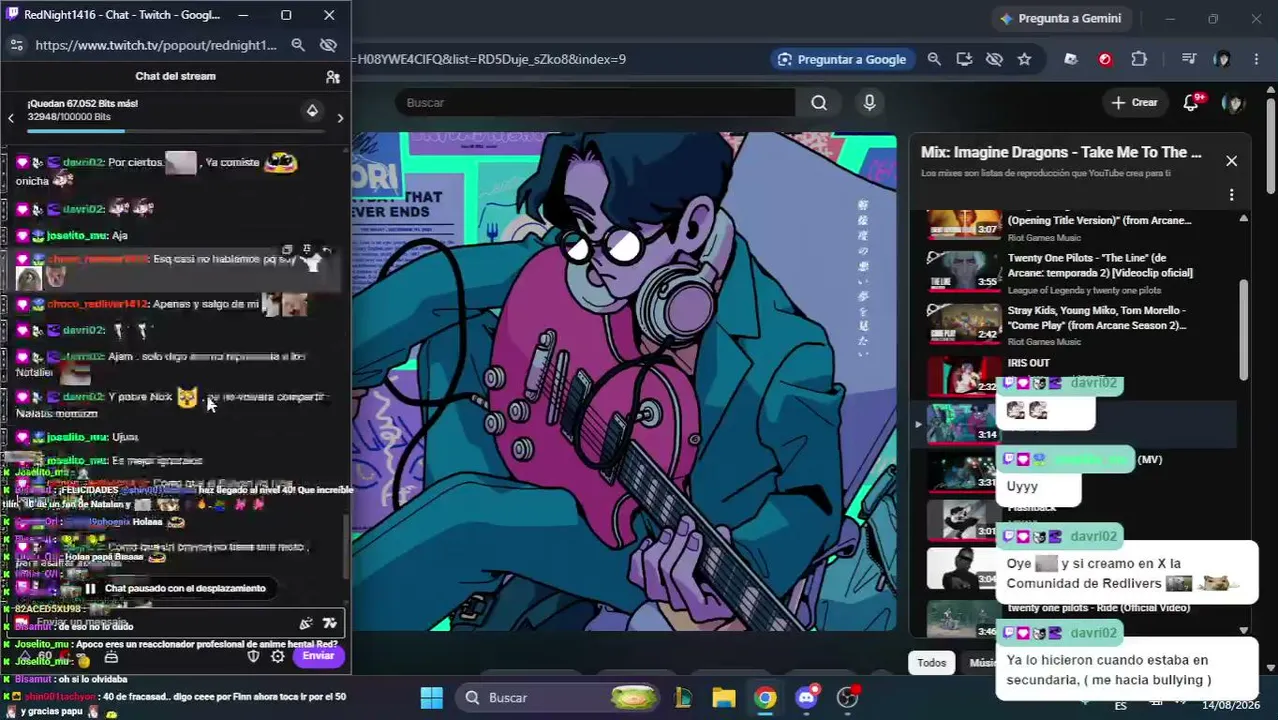Viewport: 1278px width, 720px height.
Task: Select the Música filter chip
Action: click(981, 662)
